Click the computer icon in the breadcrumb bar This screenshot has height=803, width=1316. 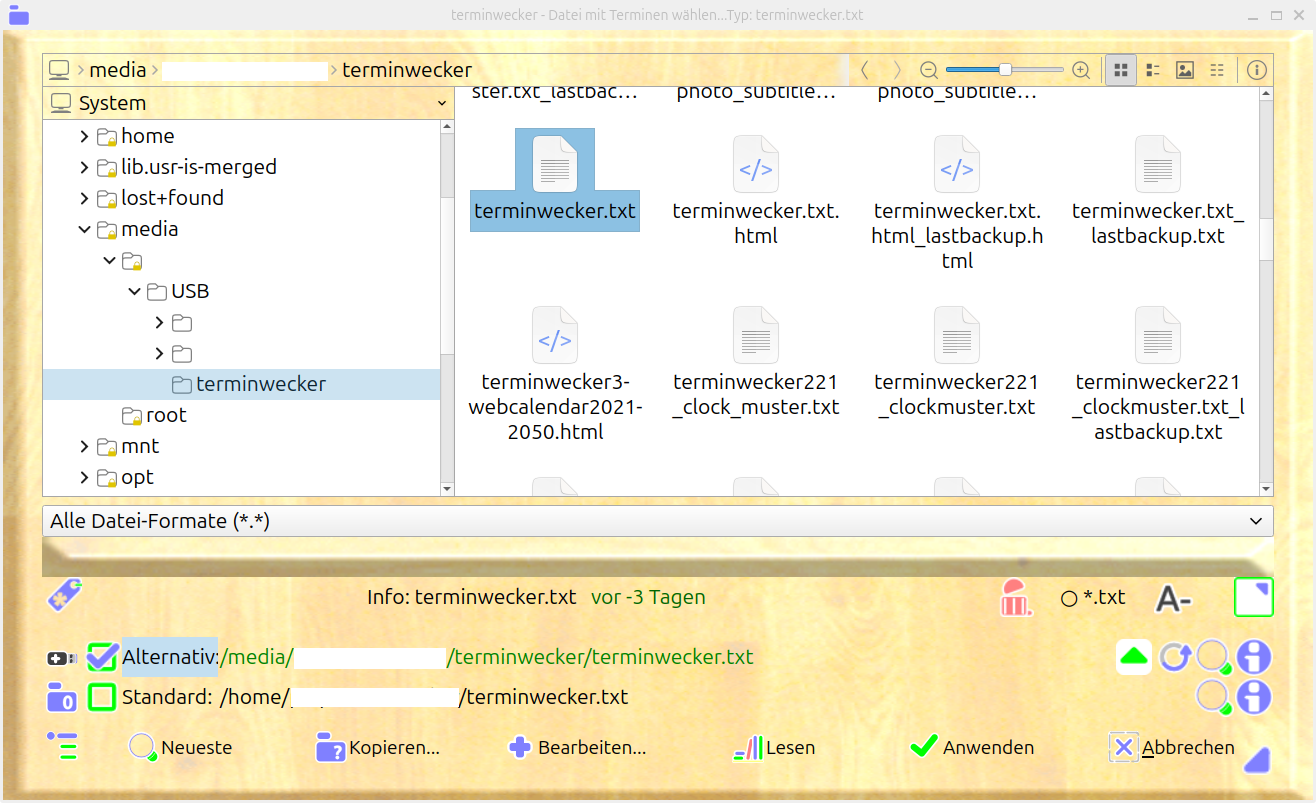pos(59,70)
